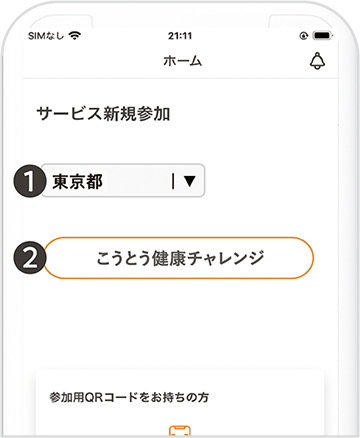Tap the orange QR scan icon

tap(180, 431)
